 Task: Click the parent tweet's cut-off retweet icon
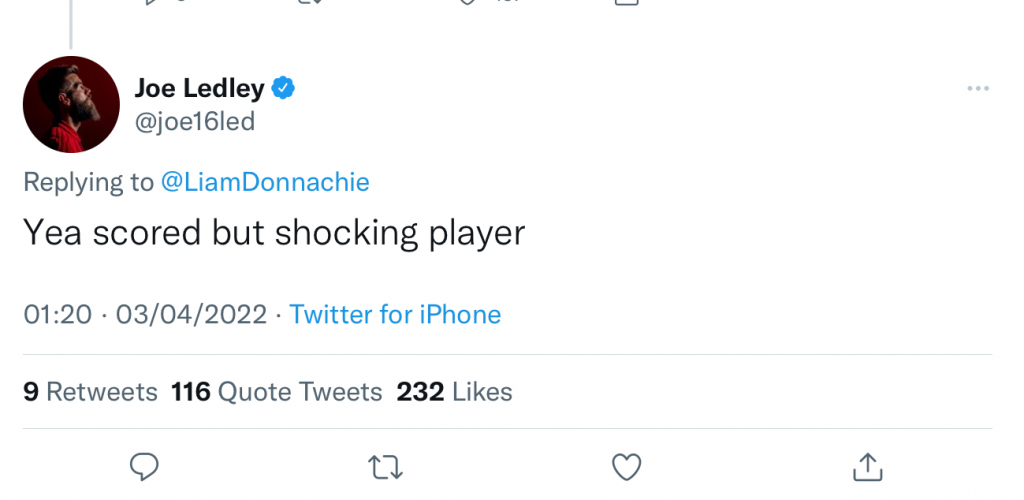point(306,2)
